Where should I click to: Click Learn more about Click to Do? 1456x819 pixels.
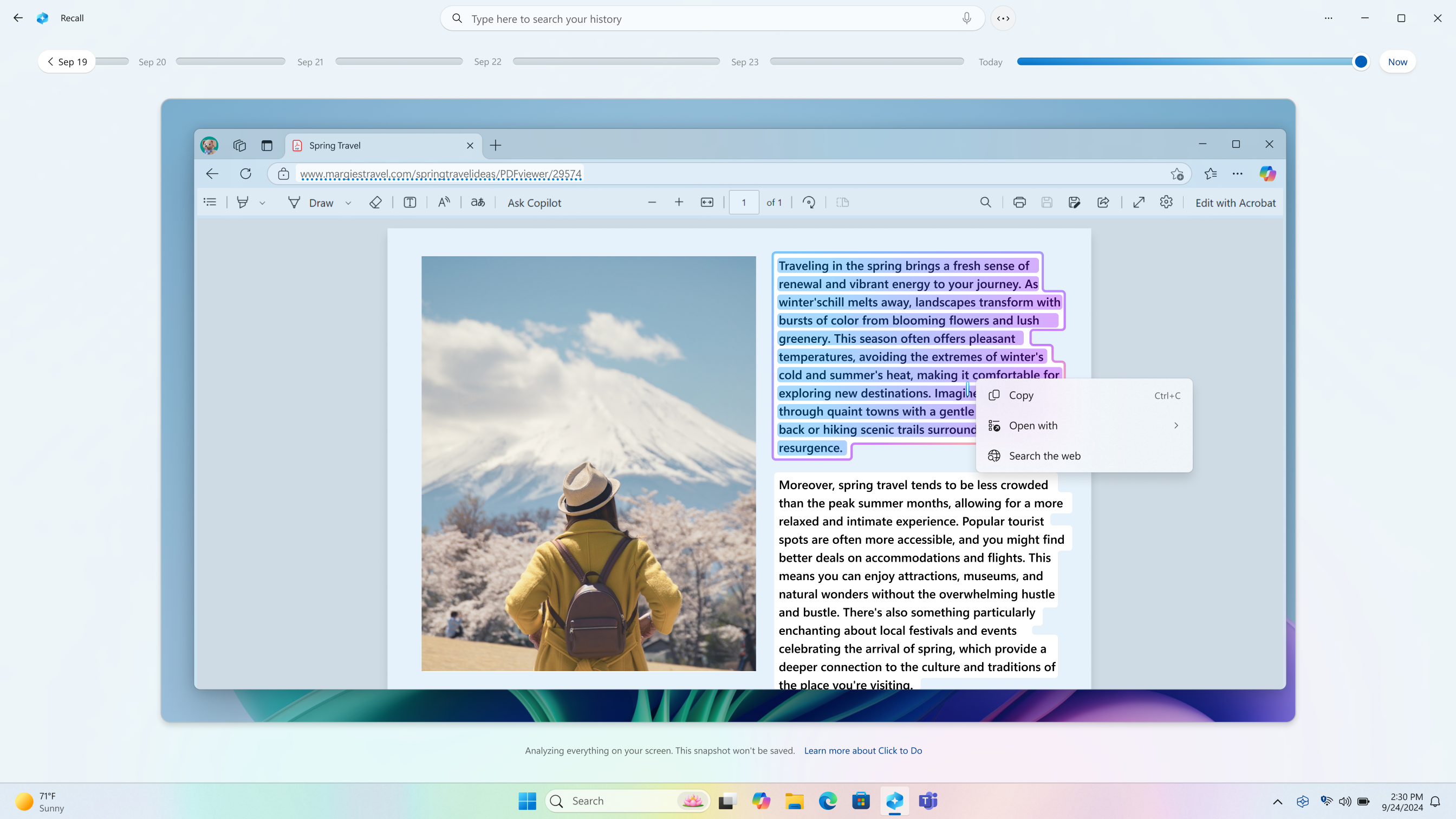862,750
